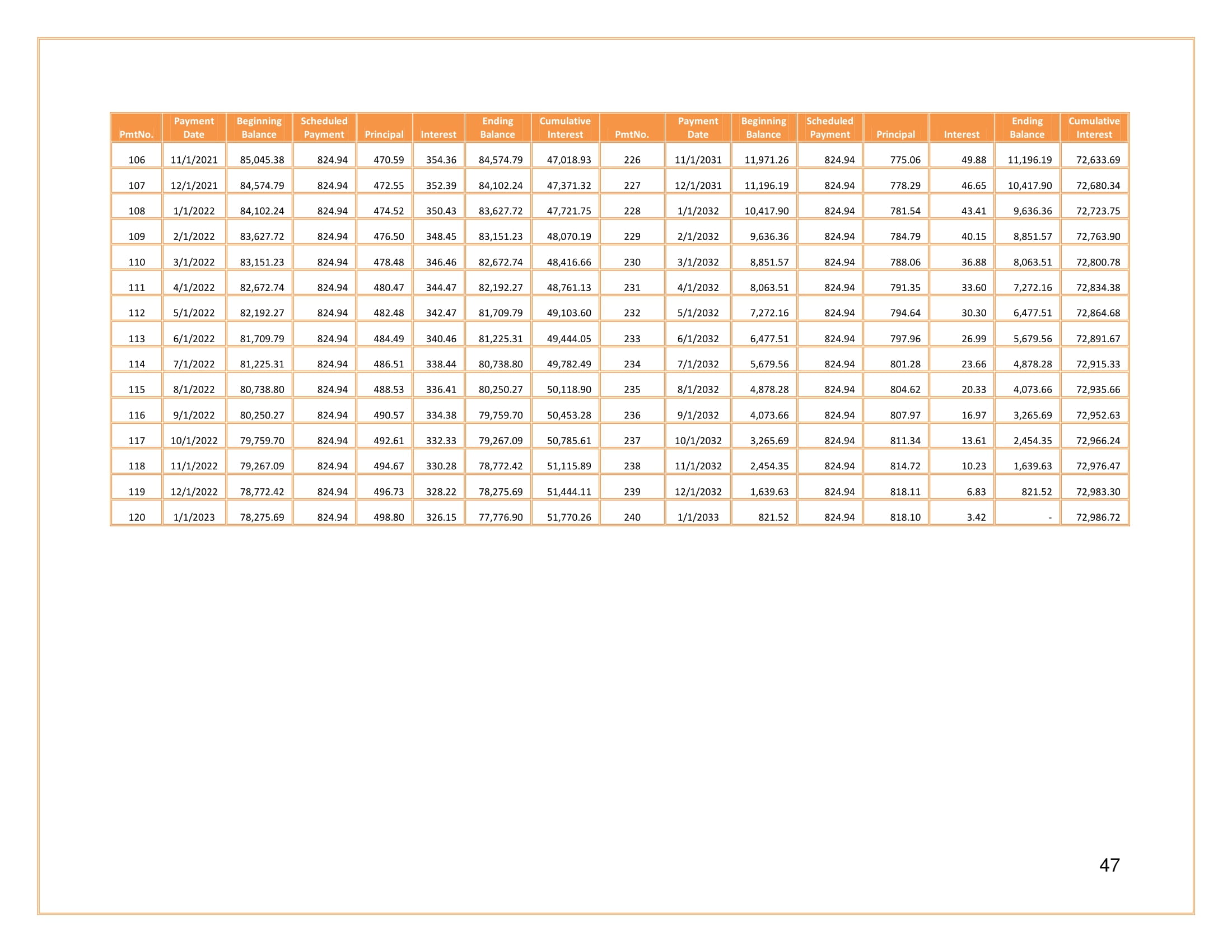Click payment number 120 cell

pyautogui.click(x=137, y=517)
